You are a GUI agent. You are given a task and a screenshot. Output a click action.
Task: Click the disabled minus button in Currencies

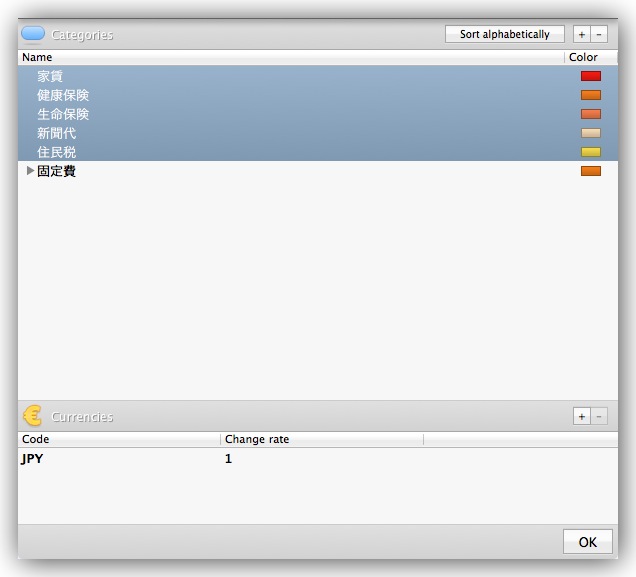click(x=598, y=416)
